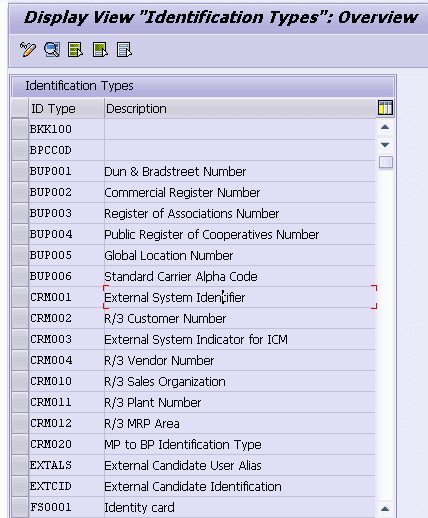The width and height of the screenshot is (428, 518).
Task: Click the CRM010 R/3 Sales Organization description
Action: coord(165,382)
